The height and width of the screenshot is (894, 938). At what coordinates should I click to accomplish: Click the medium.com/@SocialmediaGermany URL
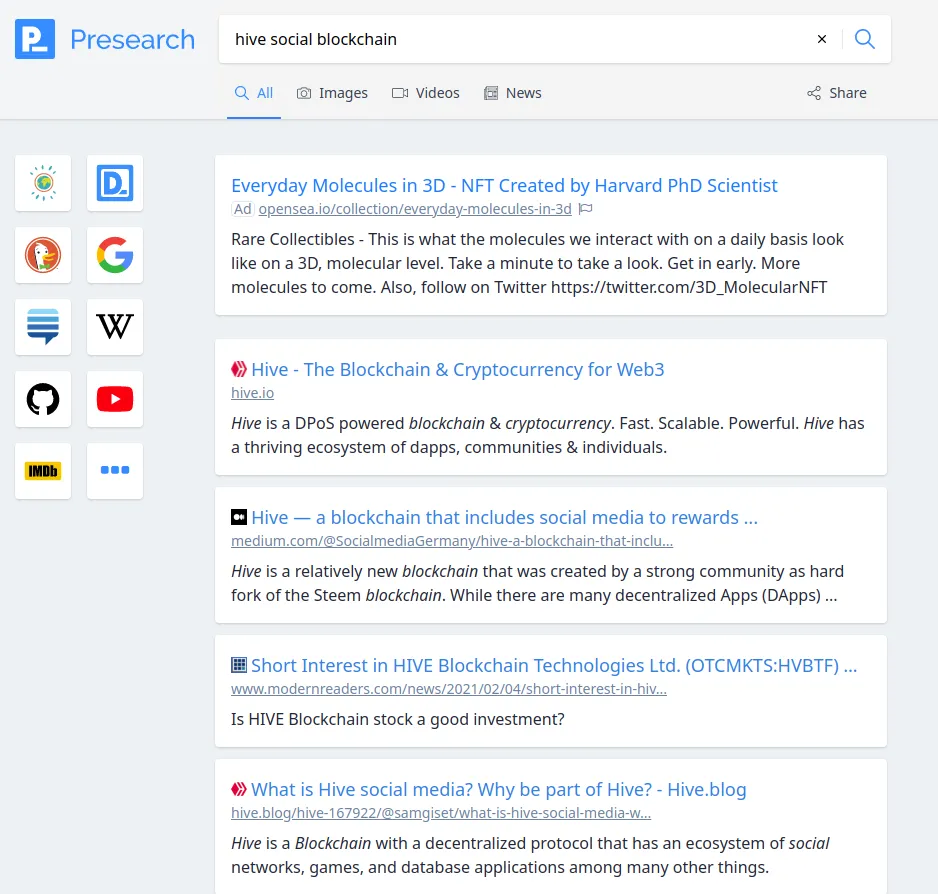pyautogui.click(x=452, y=541)
